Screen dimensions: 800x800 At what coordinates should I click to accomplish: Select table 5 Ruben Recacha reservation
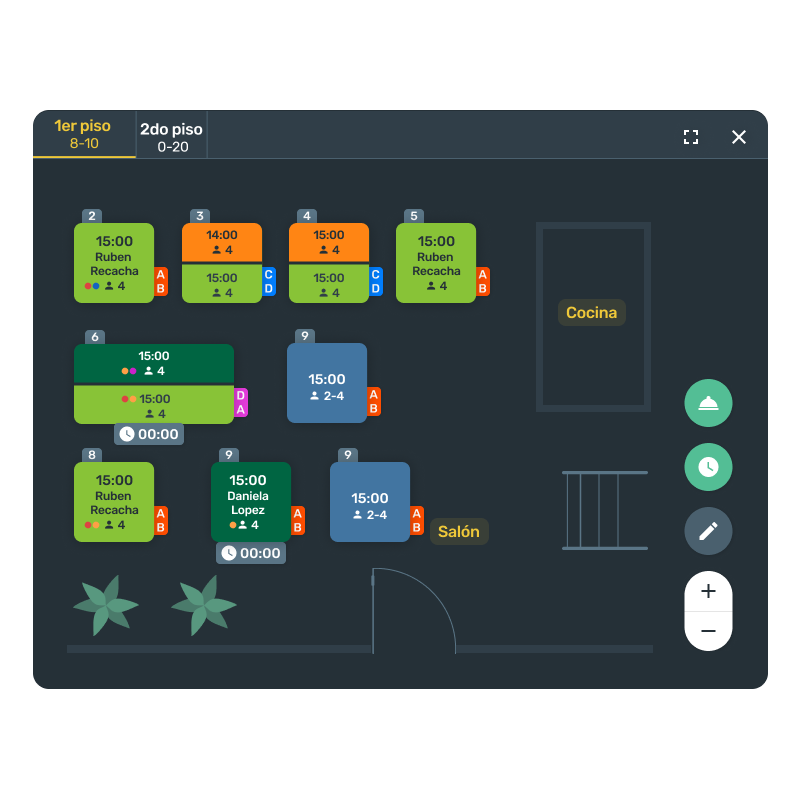436,263
